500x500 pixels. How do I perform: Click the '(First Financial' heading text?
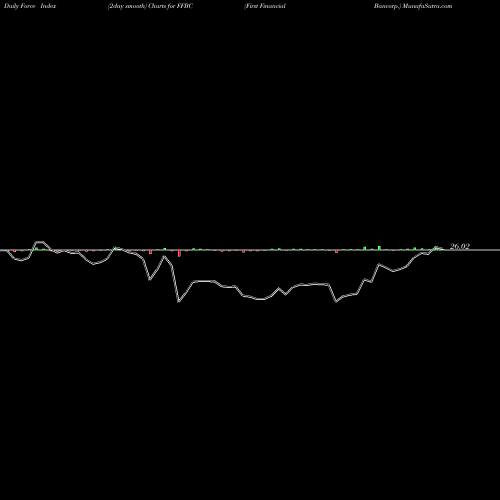point(265,6)
